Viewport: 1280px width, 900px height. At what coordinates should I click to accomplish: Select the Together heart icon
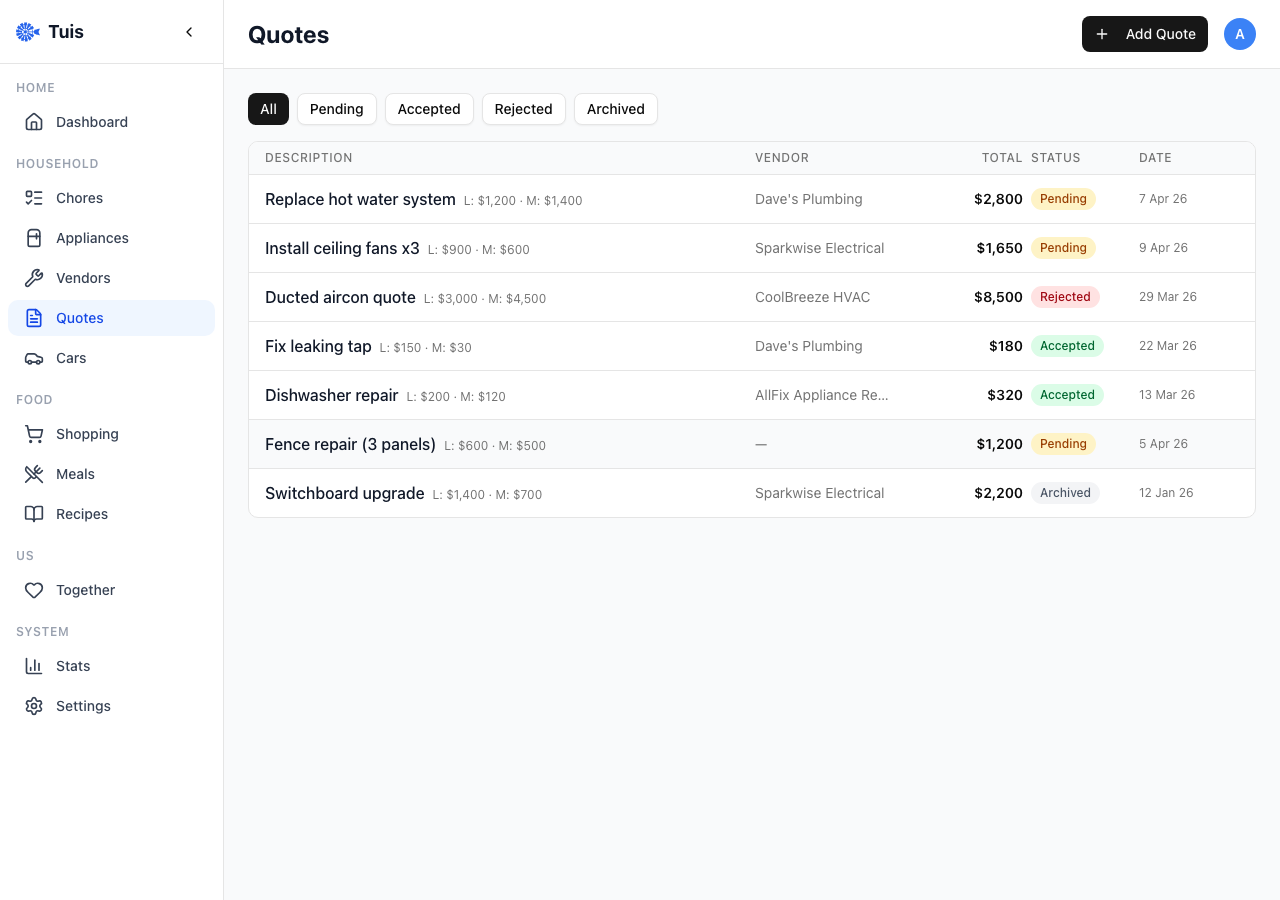point(34,589)
